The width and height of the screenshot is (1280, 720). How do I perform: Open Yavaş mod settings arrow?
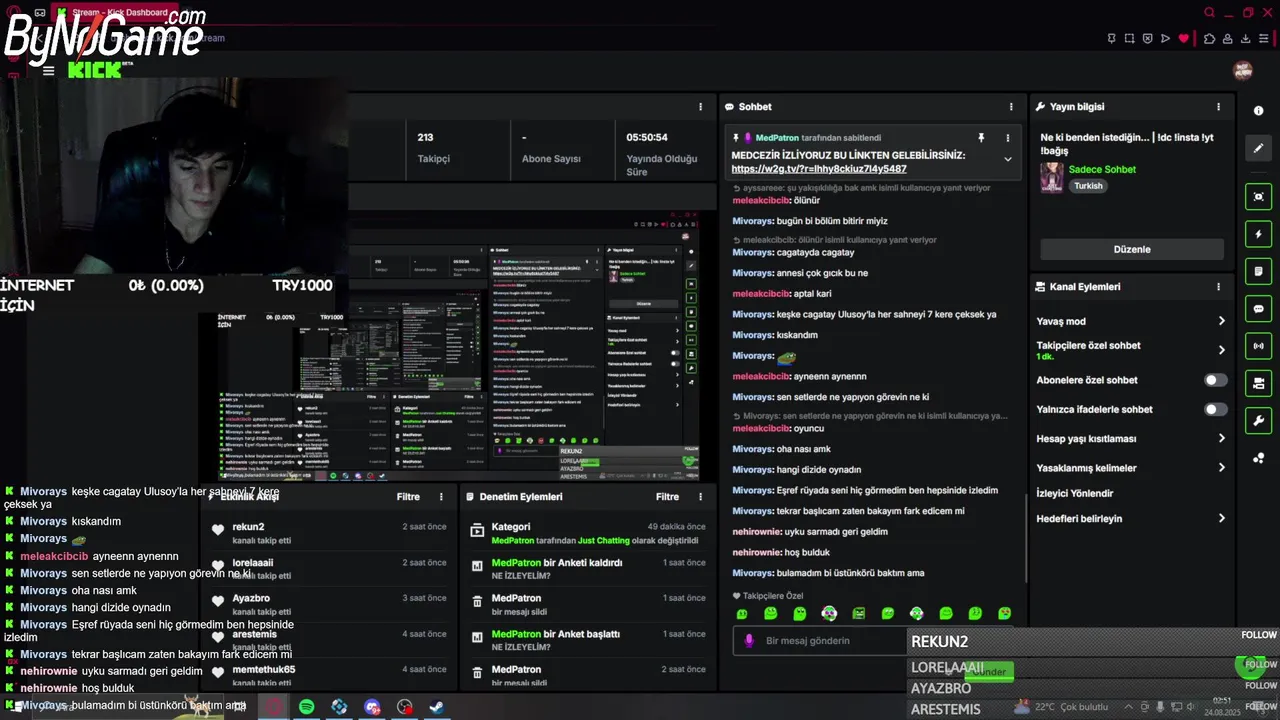tap(1221, 321)
